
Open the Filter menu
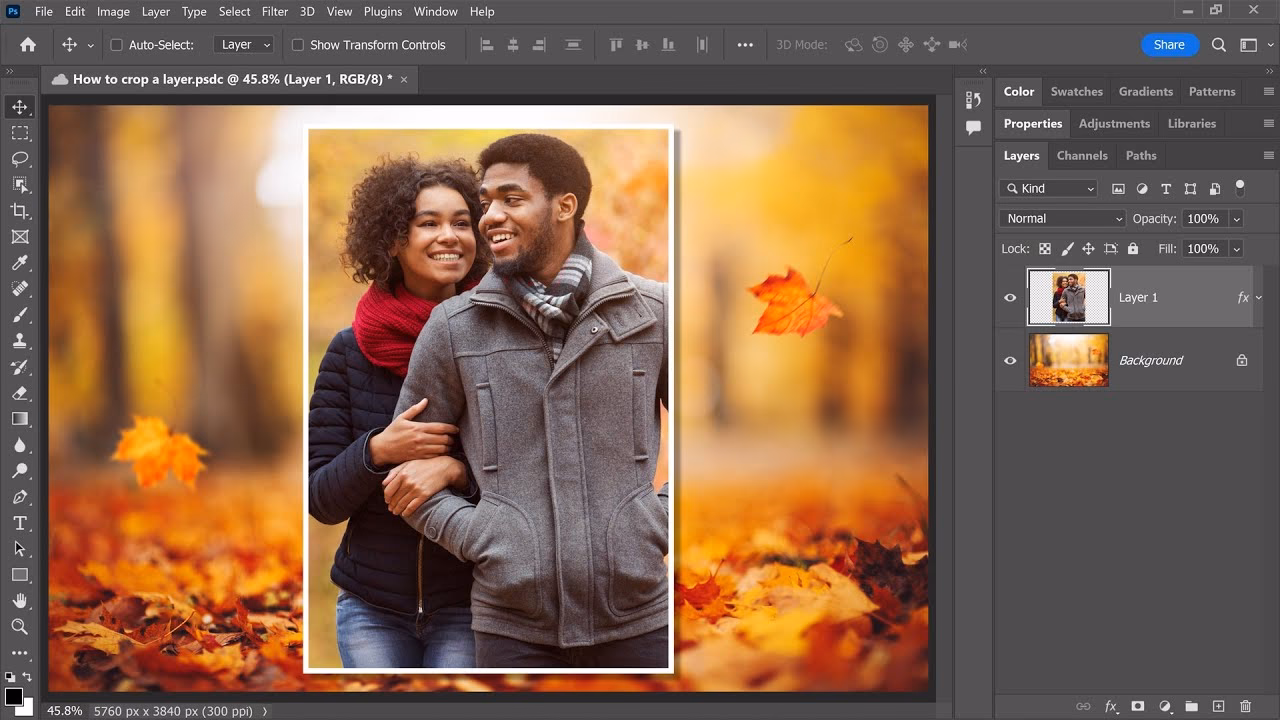(x=274, y=12)
